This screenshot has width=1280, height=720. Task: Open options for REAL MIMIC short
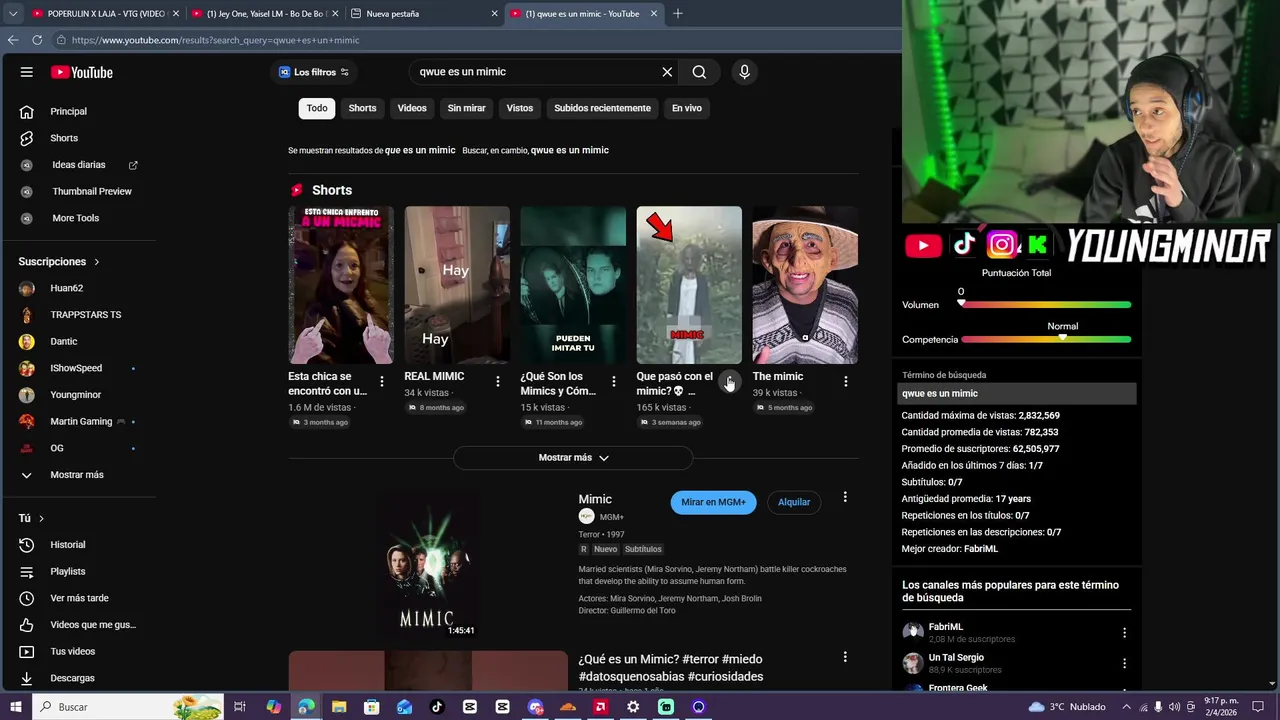coord(498,382)
